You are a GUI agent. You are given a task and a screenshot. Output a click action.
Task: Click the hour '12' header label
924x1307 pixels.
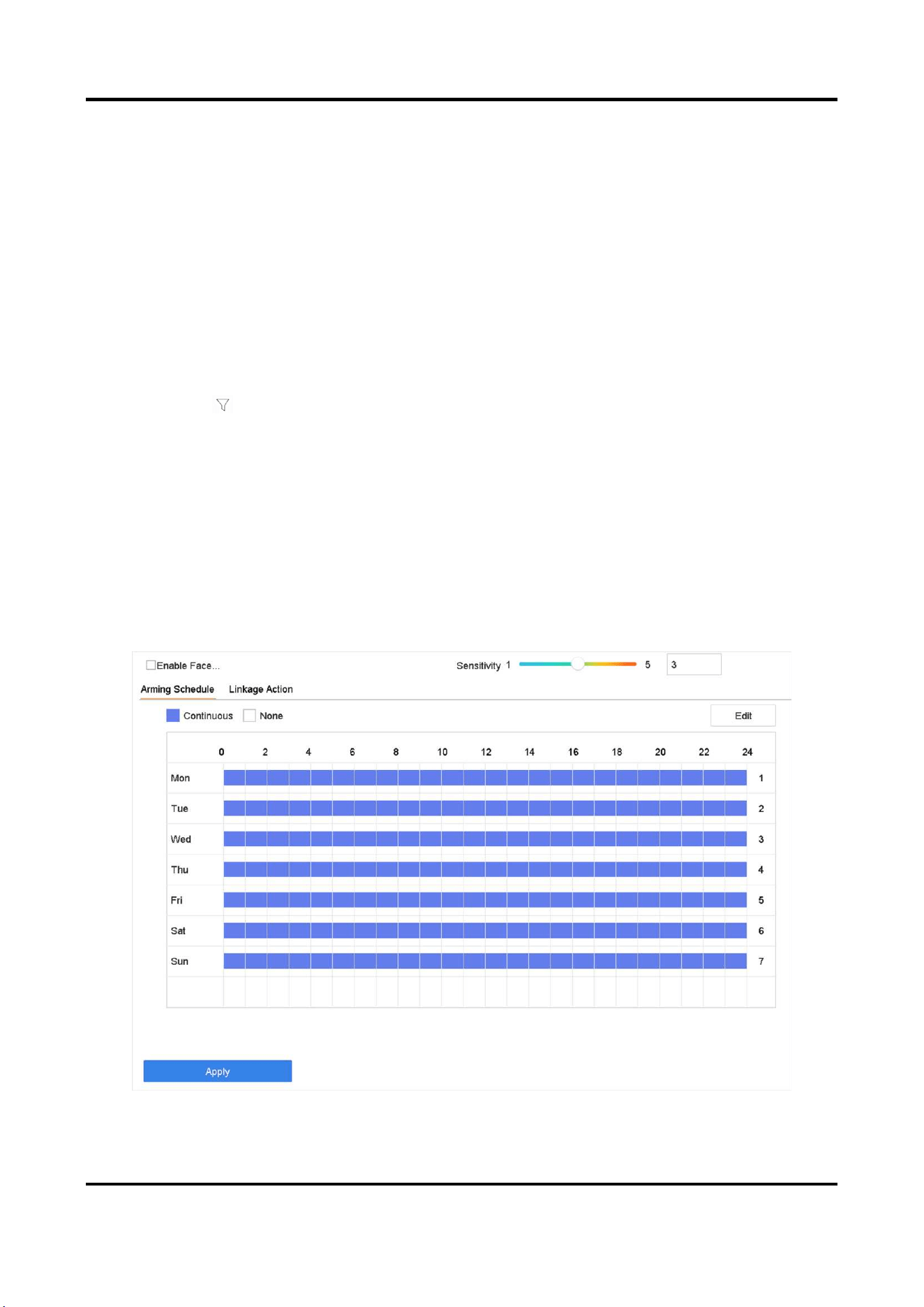[486, 752]
